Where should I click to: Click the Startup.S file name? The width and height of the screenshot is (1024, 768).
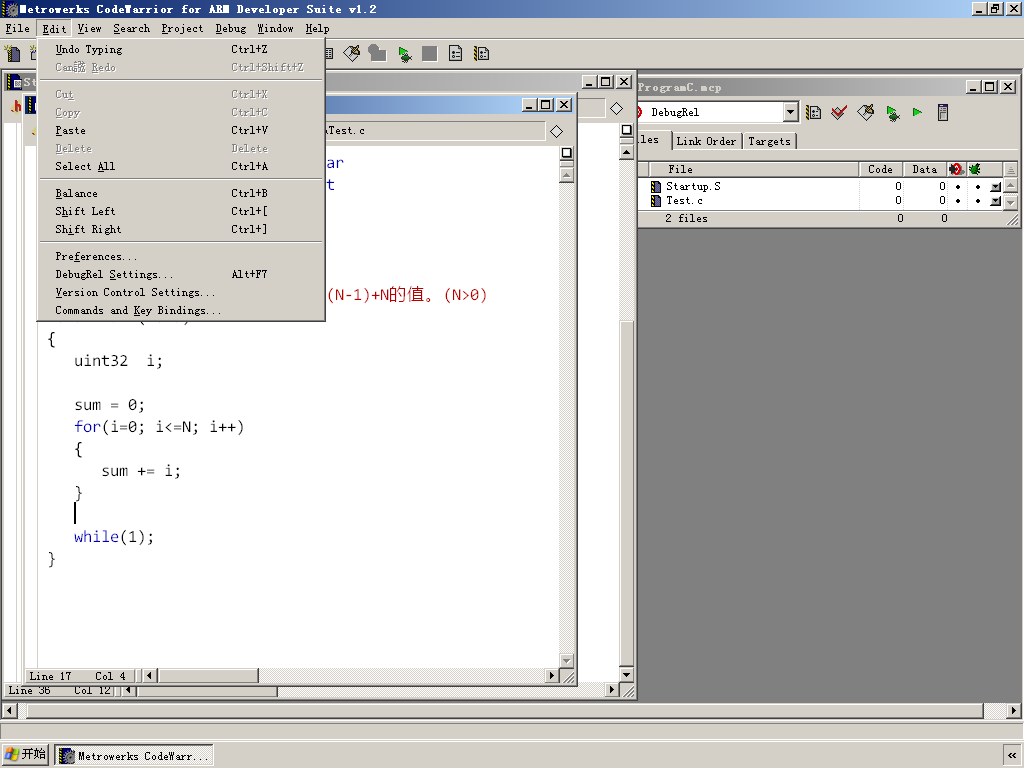694,187
